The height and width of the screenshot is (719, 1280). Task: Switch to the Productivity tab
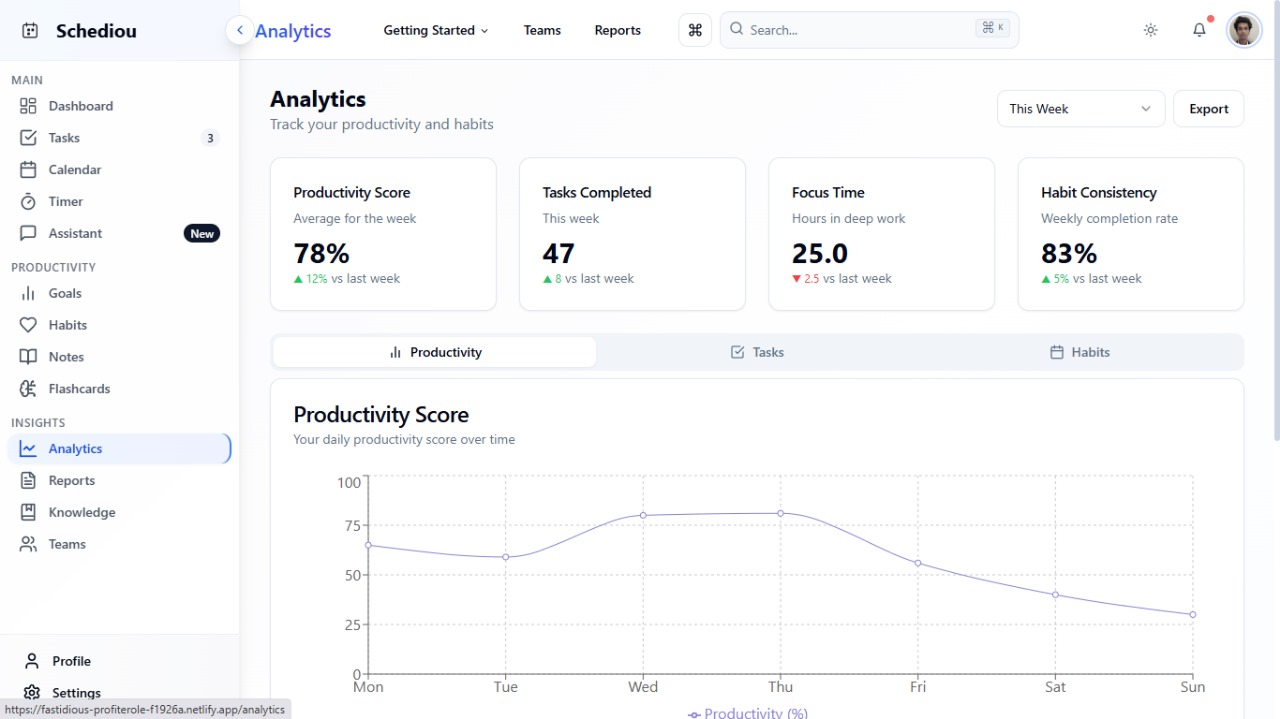pyautogui.click(x=435, y=352)
